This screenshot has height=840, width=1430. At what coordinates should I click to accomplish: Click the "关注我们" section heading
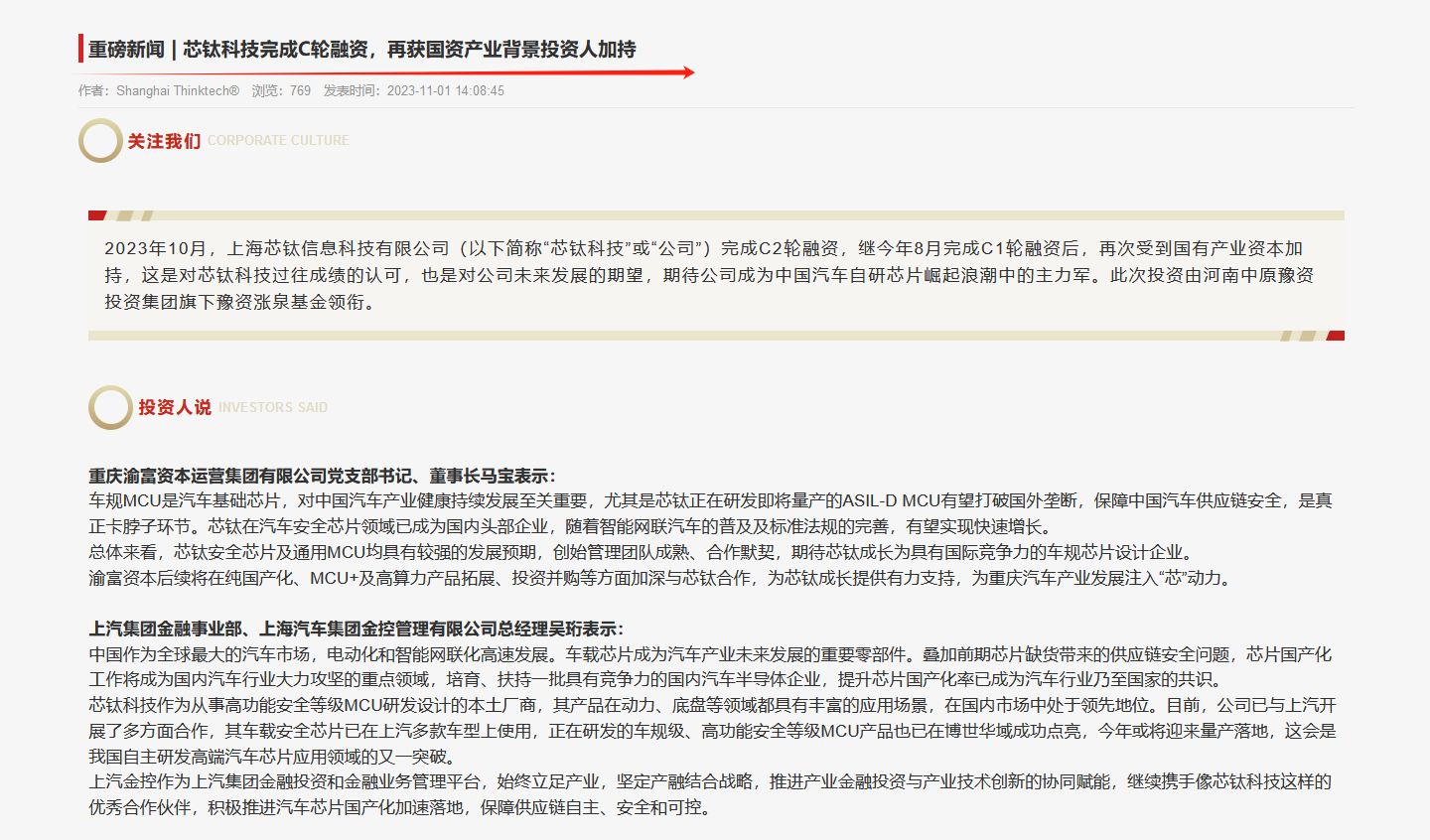coord(164,141)
